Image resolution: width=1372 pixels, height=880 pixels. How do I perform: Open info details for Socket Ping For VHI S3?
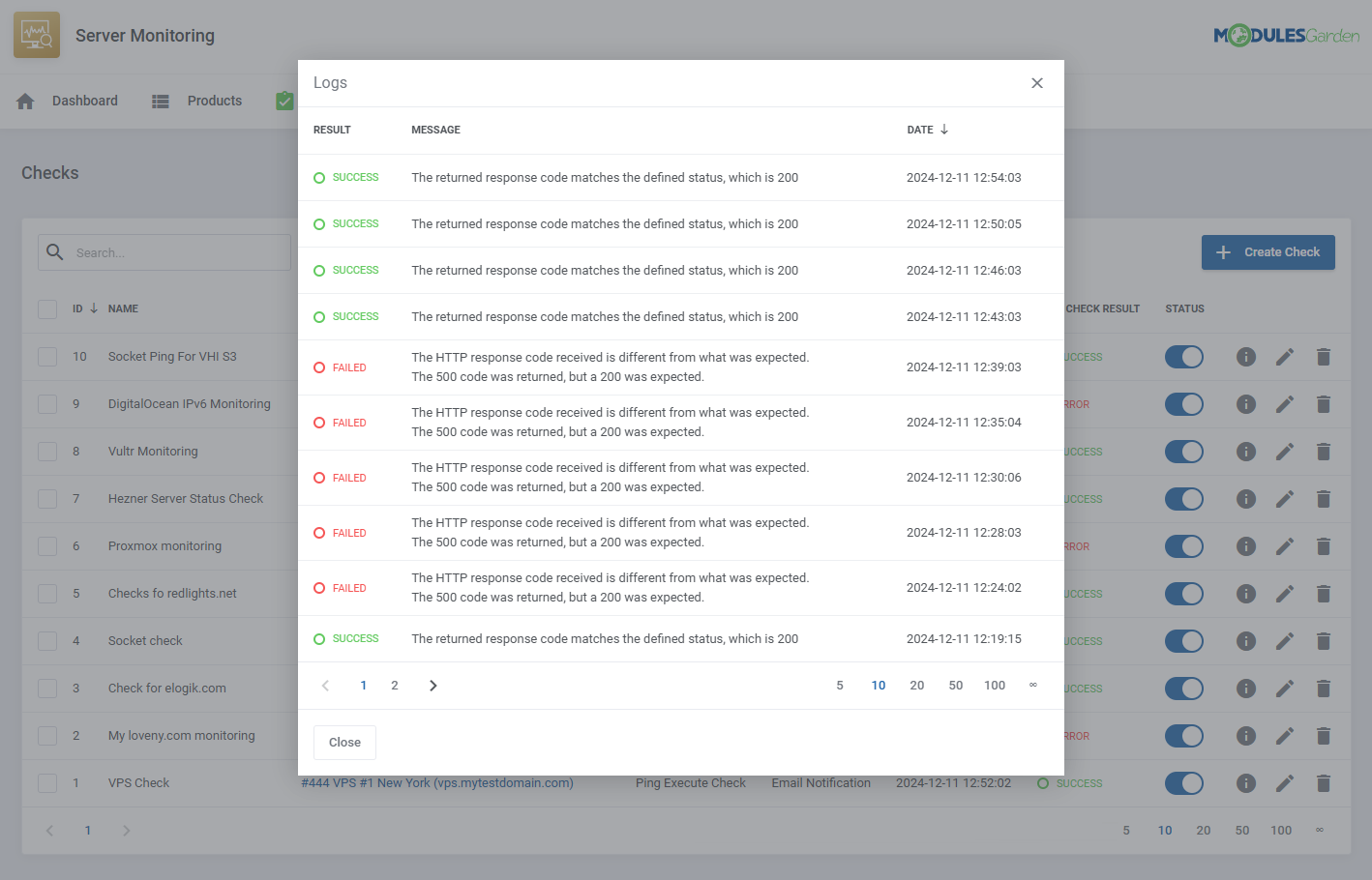click(x=1245, y=357)
